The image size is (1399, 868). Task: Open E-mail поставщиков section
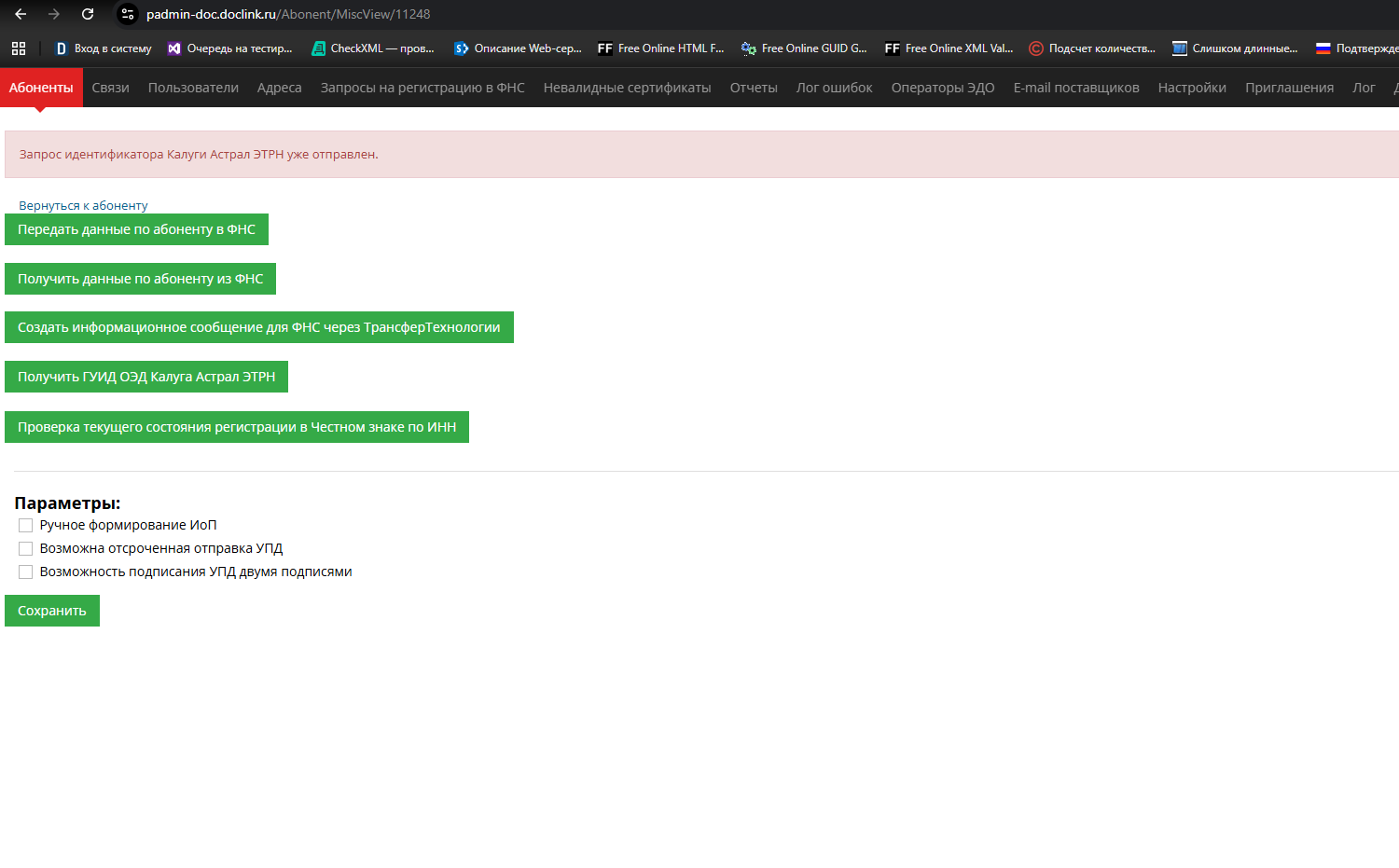1076,88
